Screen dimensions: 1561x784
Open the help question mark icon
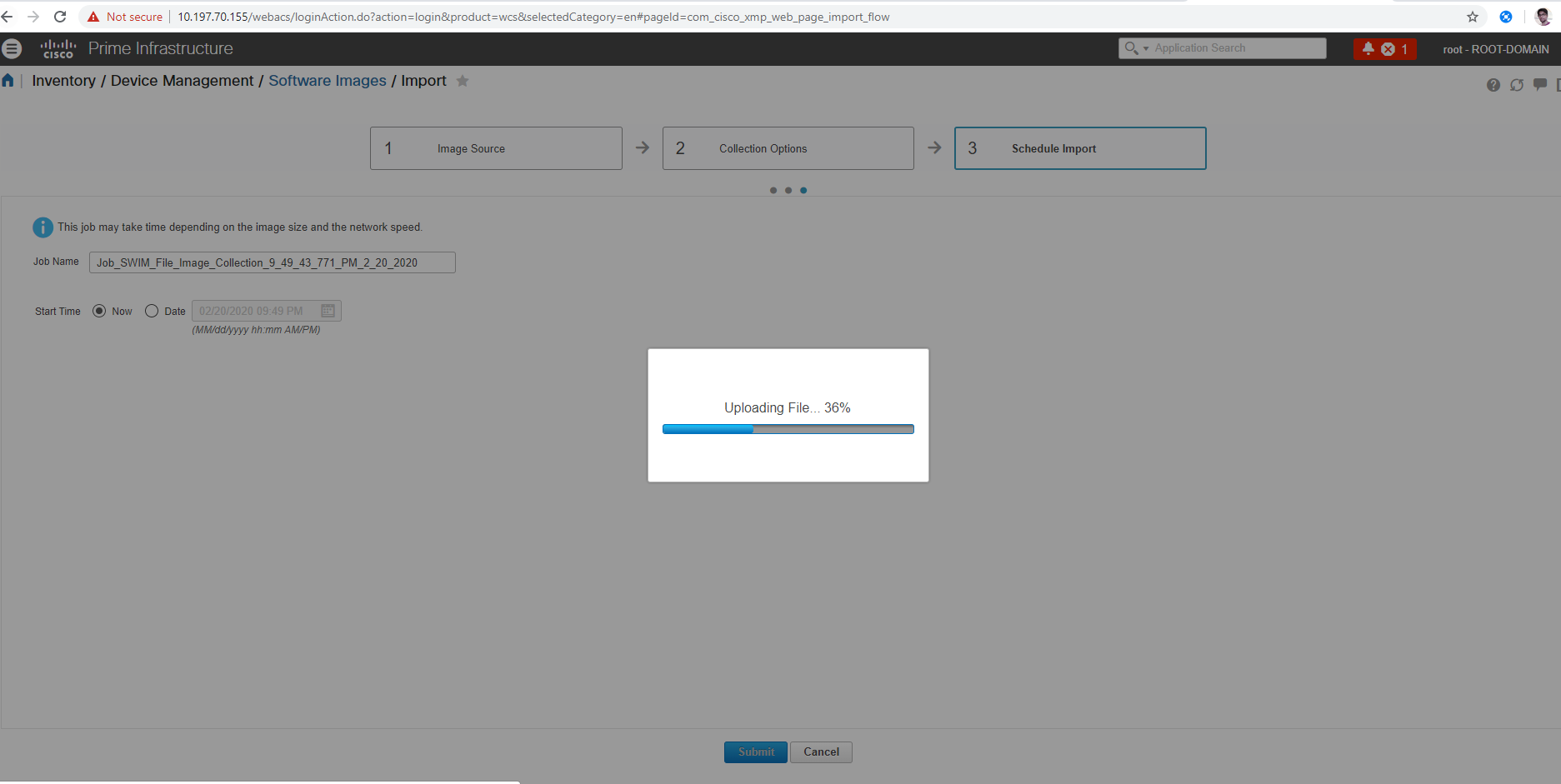pyautogui.click(x=1493, y=85)
